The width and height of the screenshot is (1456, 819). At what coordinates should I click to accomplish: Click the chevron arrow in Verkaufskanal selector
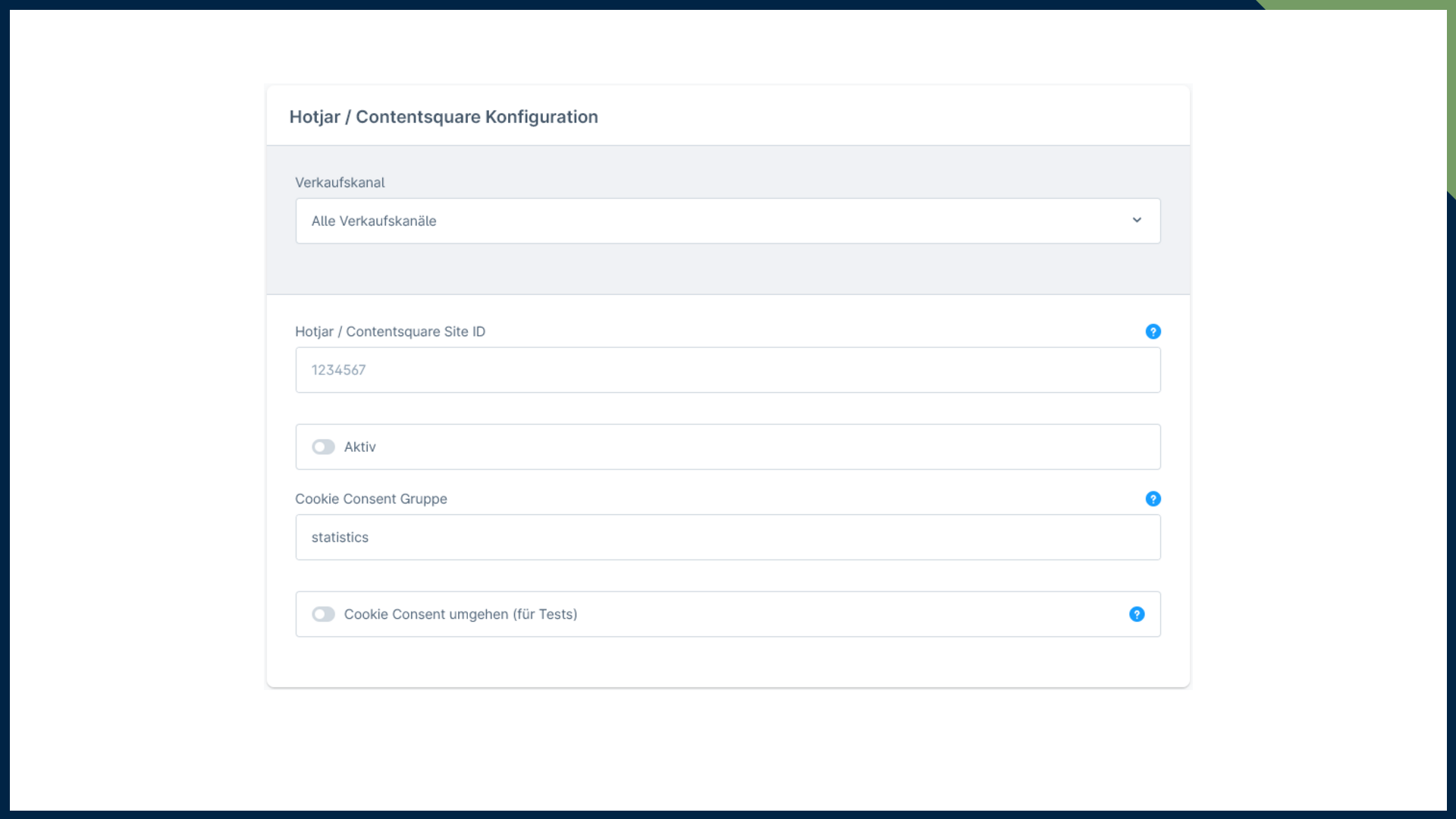point(1137,220)
